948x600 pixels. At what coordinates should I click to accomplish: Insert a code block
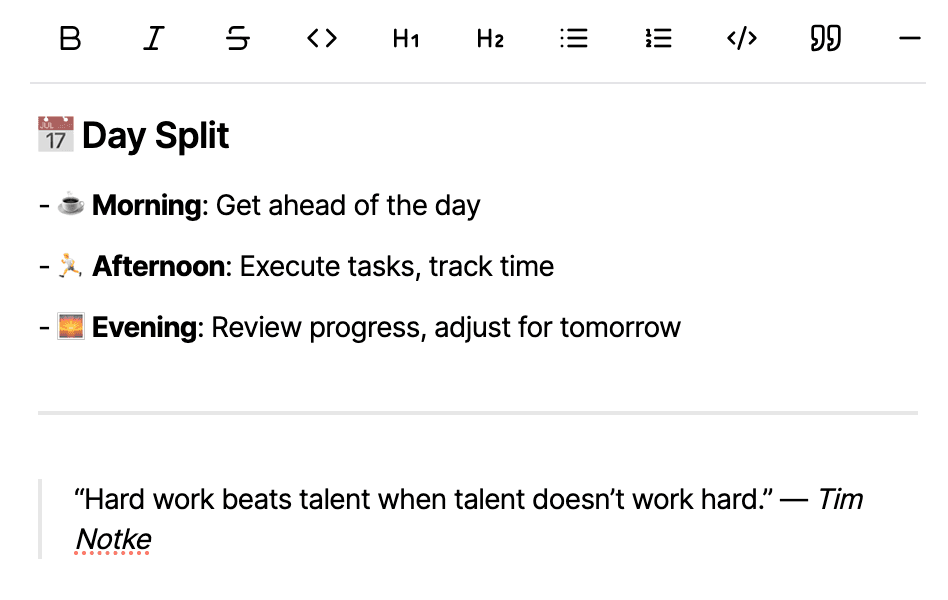pyautogui.click(x=741, y=39)
